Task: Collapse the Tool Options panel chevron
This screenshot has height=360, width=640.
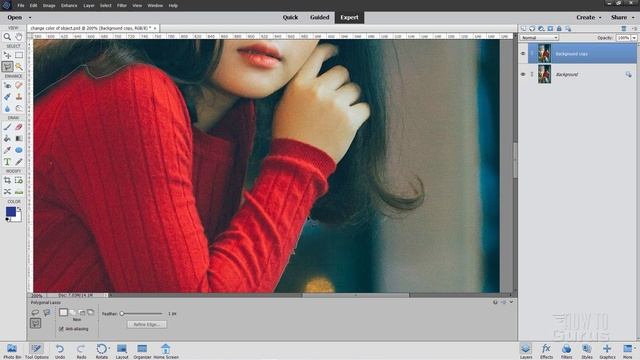Action: coord(511,302)
